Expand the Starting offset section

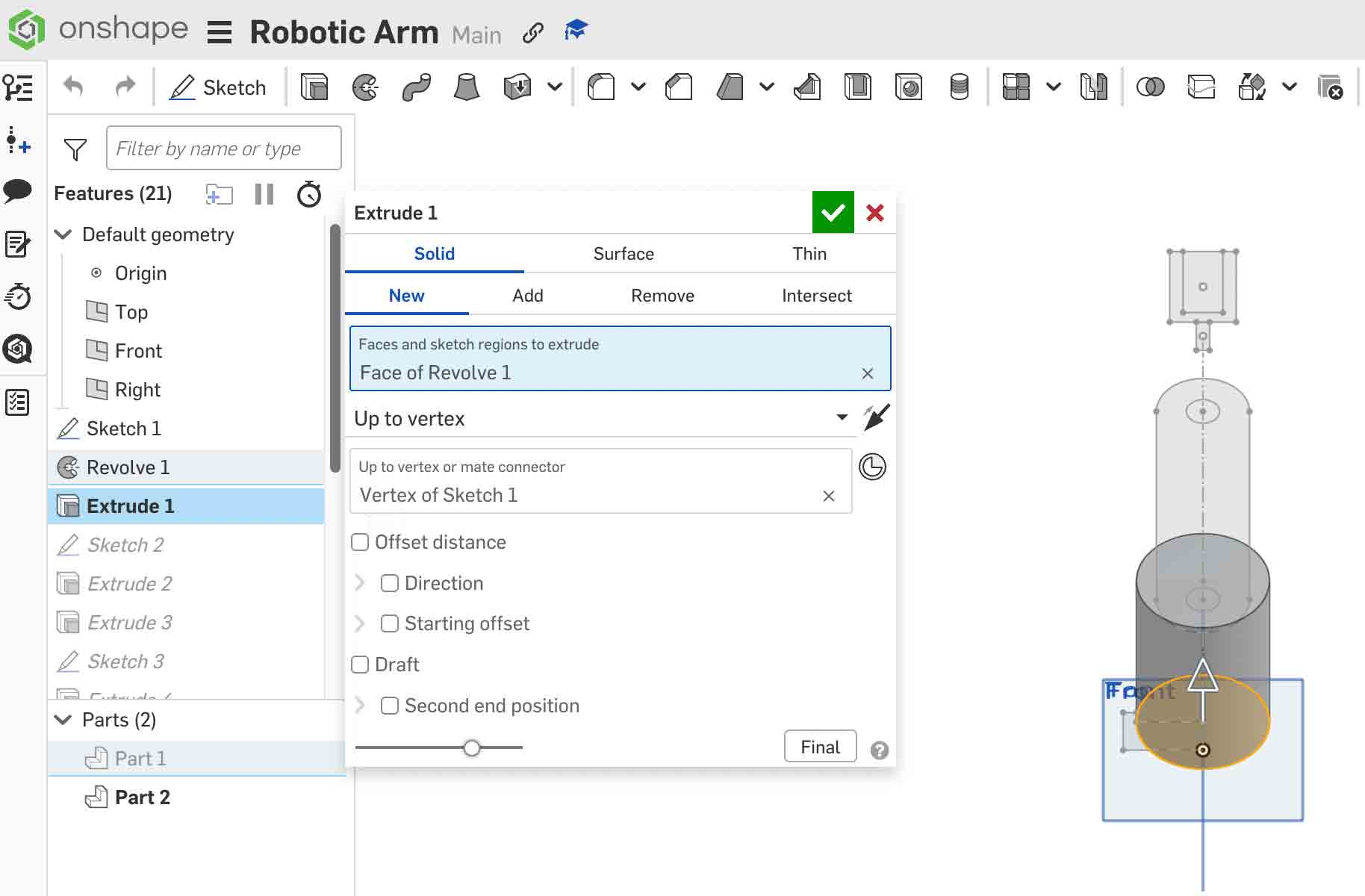click(x=361, y=623)
